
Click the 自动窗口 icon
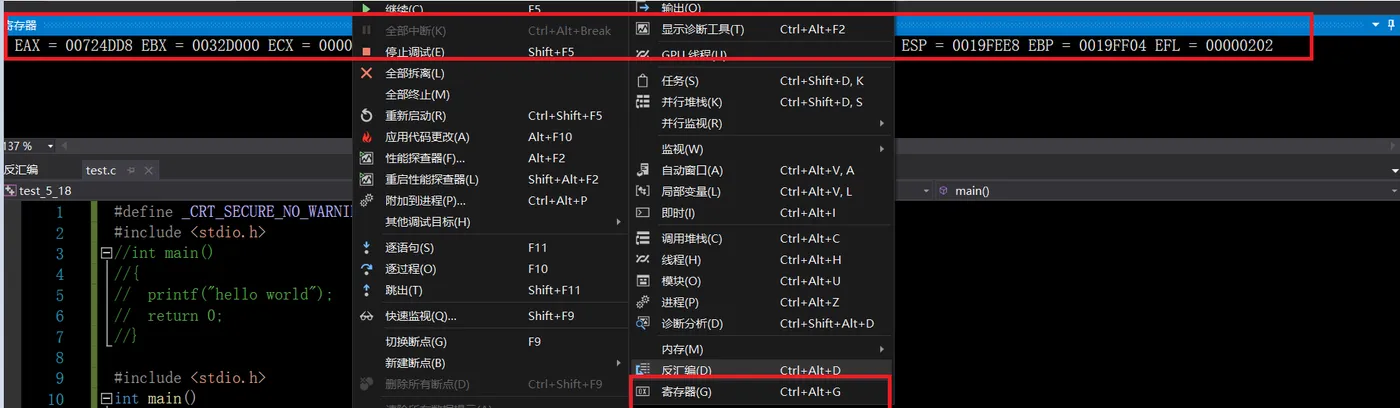click(643, 170)
